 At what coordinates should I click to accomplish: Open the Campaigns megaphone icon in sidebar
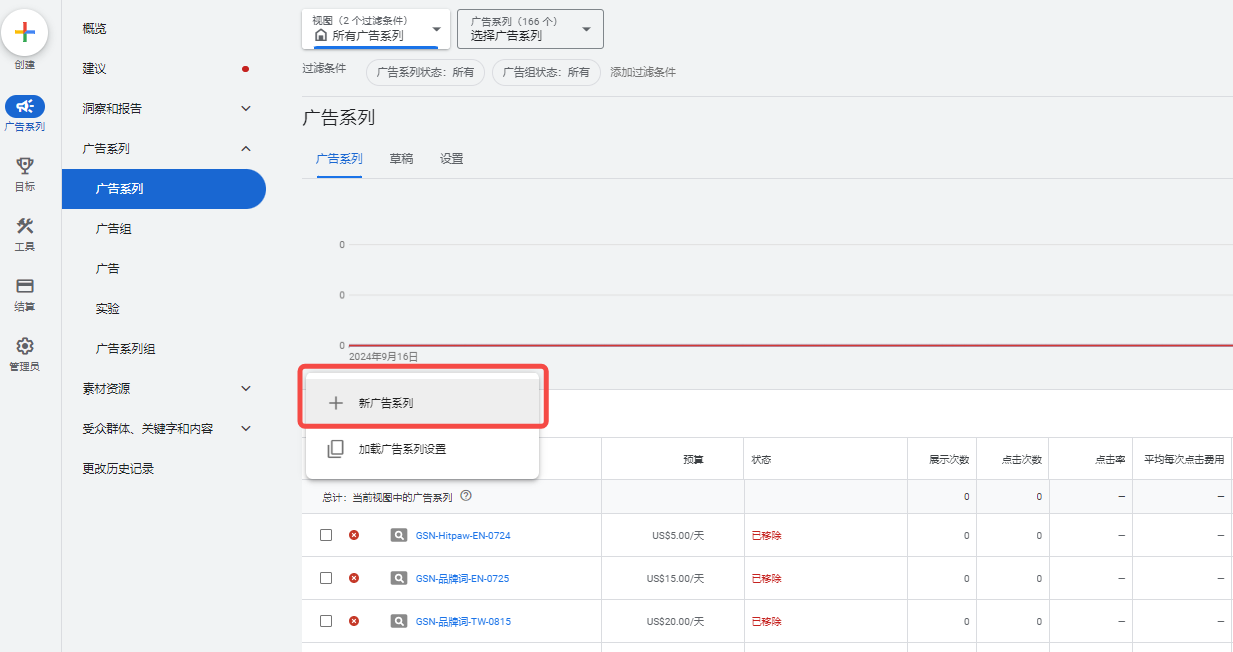(25, 106)
